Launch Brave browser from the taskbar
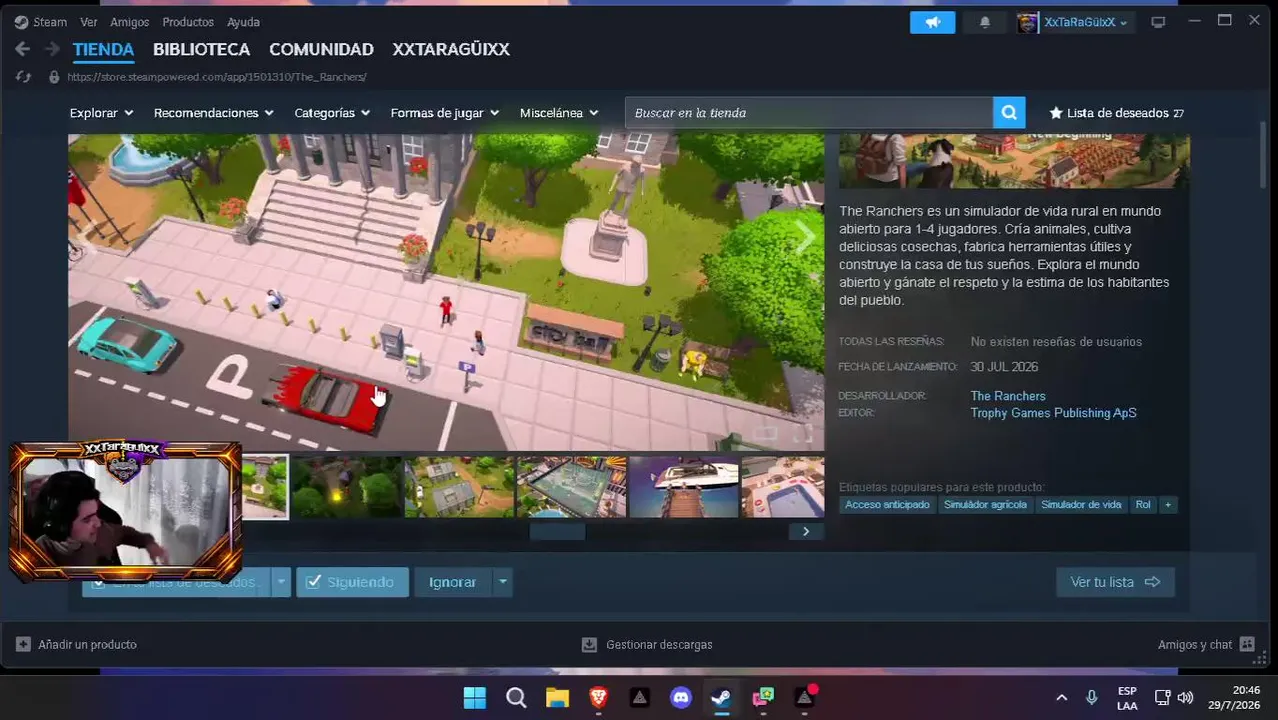Screen dimensions: 1278x720 598,697
